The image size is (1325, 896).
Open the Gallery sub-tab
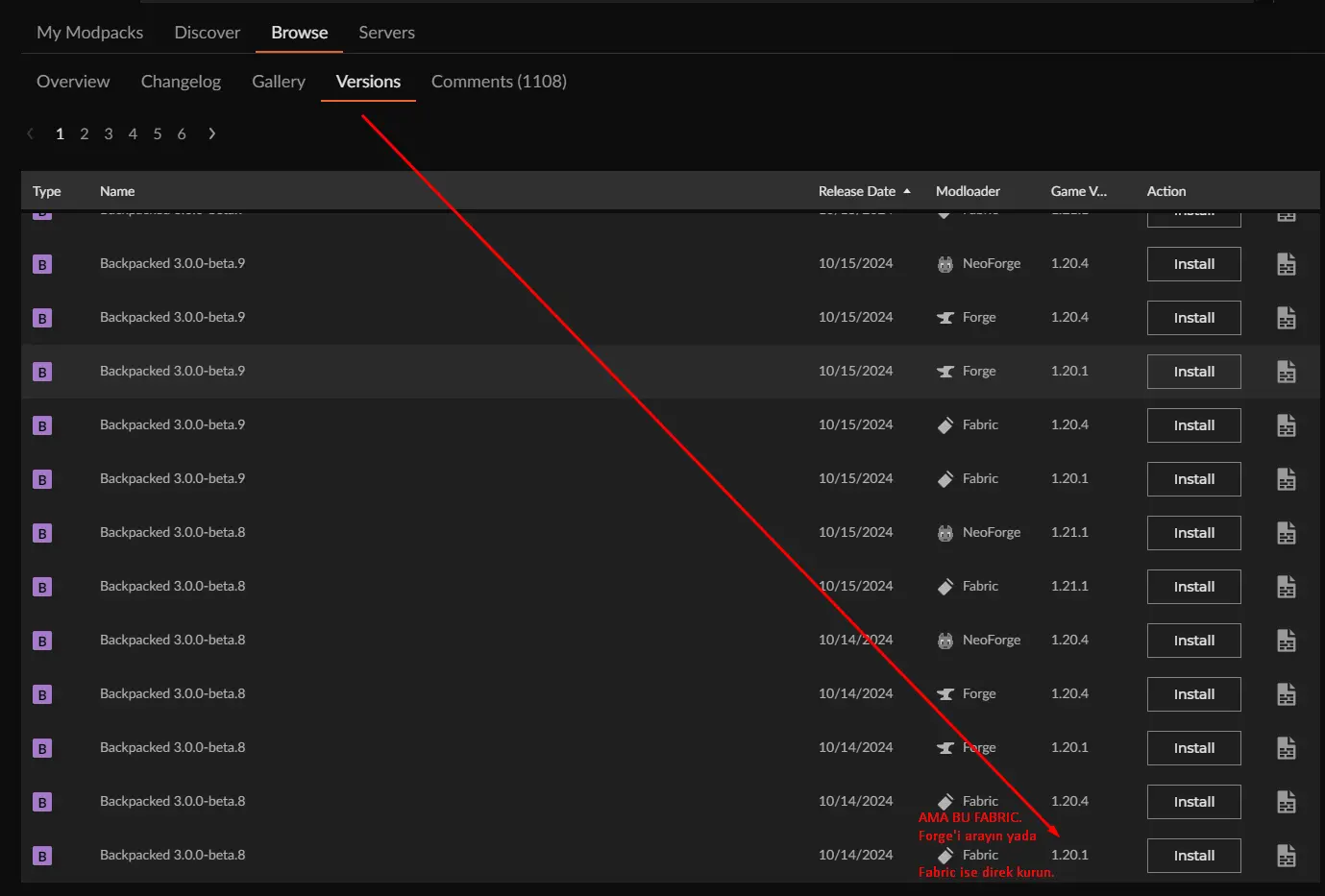[x=279, y=82]
